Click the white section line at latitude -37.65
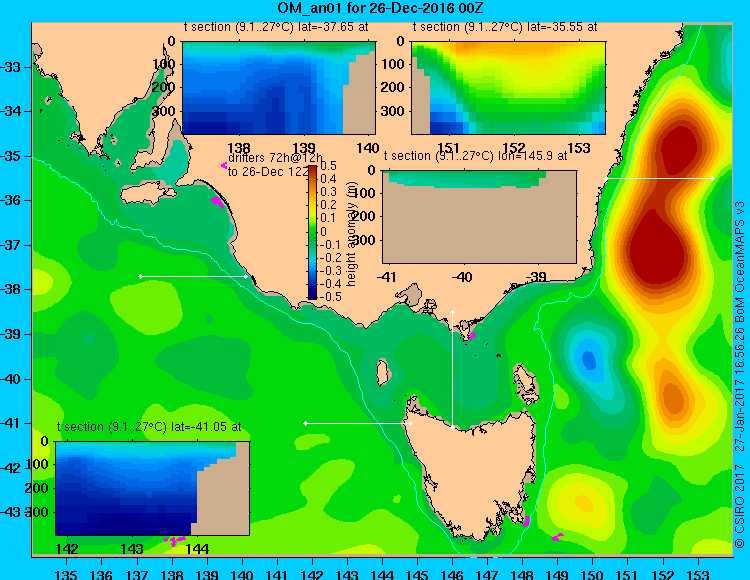Viewport: 750px width, 580px height. coord(193,276)
